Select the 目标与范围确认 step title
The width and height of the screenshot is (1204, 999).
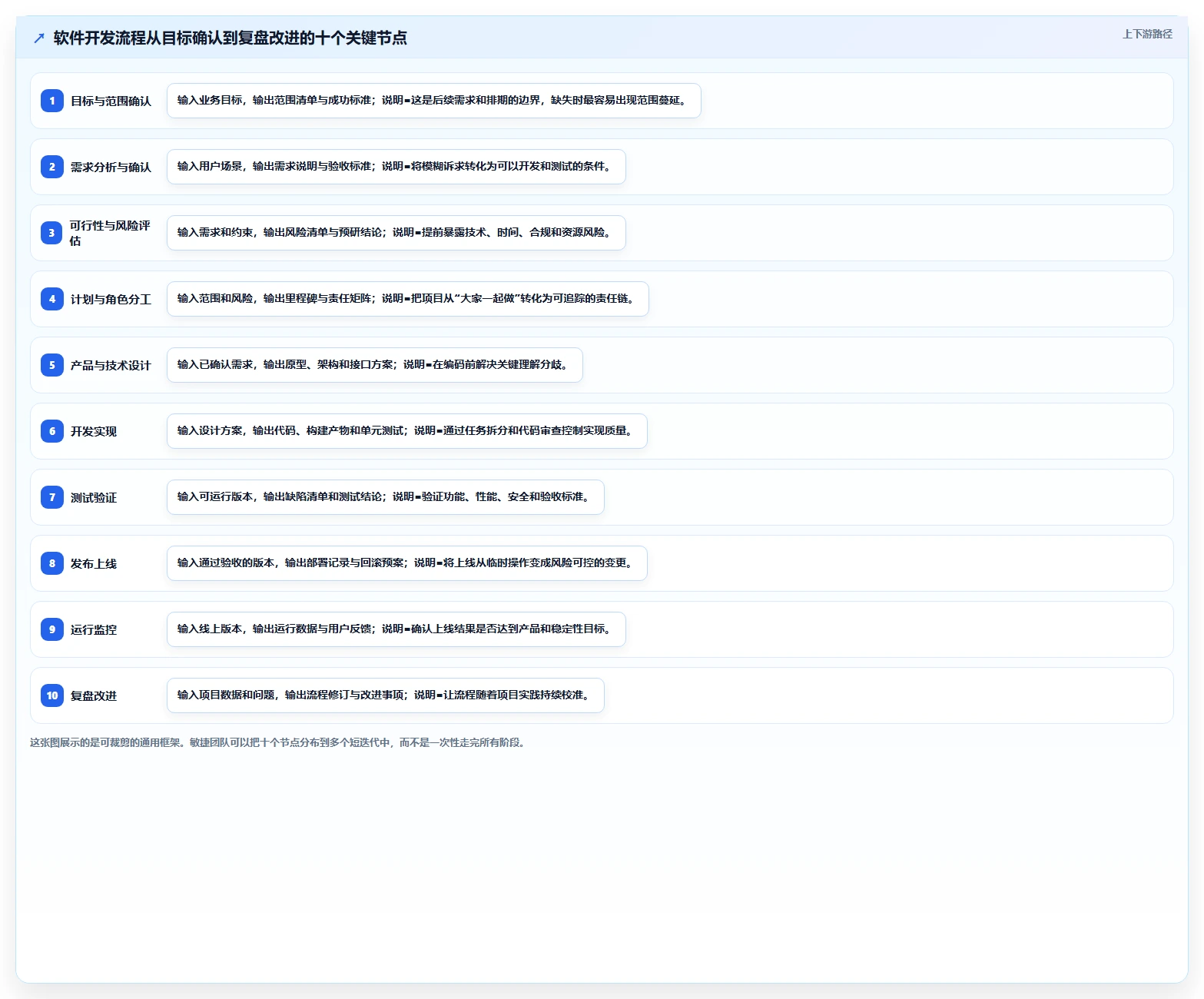(111, 101)
